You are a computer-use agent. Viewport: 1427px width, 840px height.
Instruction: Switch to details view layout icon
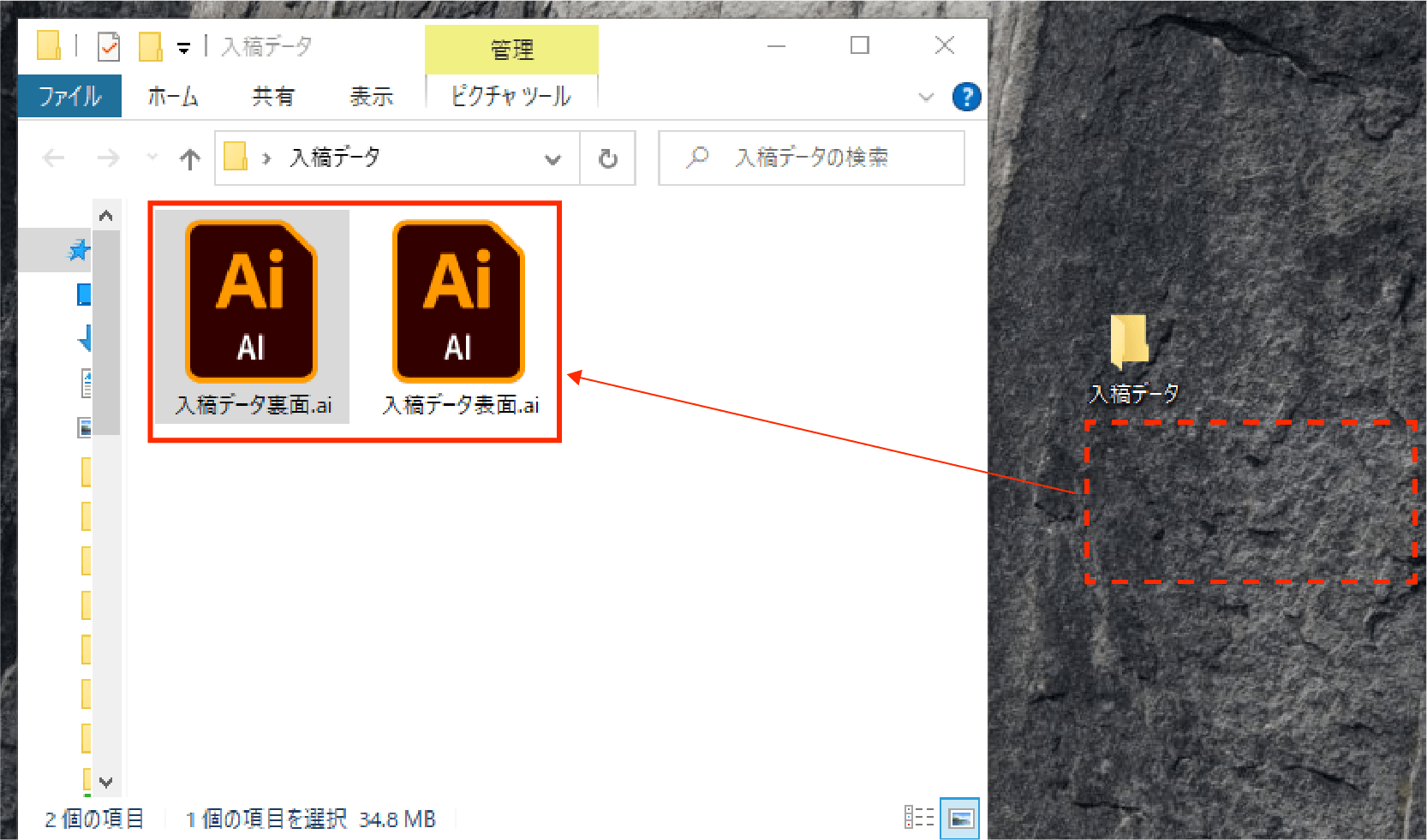click(x=919, y=818)
